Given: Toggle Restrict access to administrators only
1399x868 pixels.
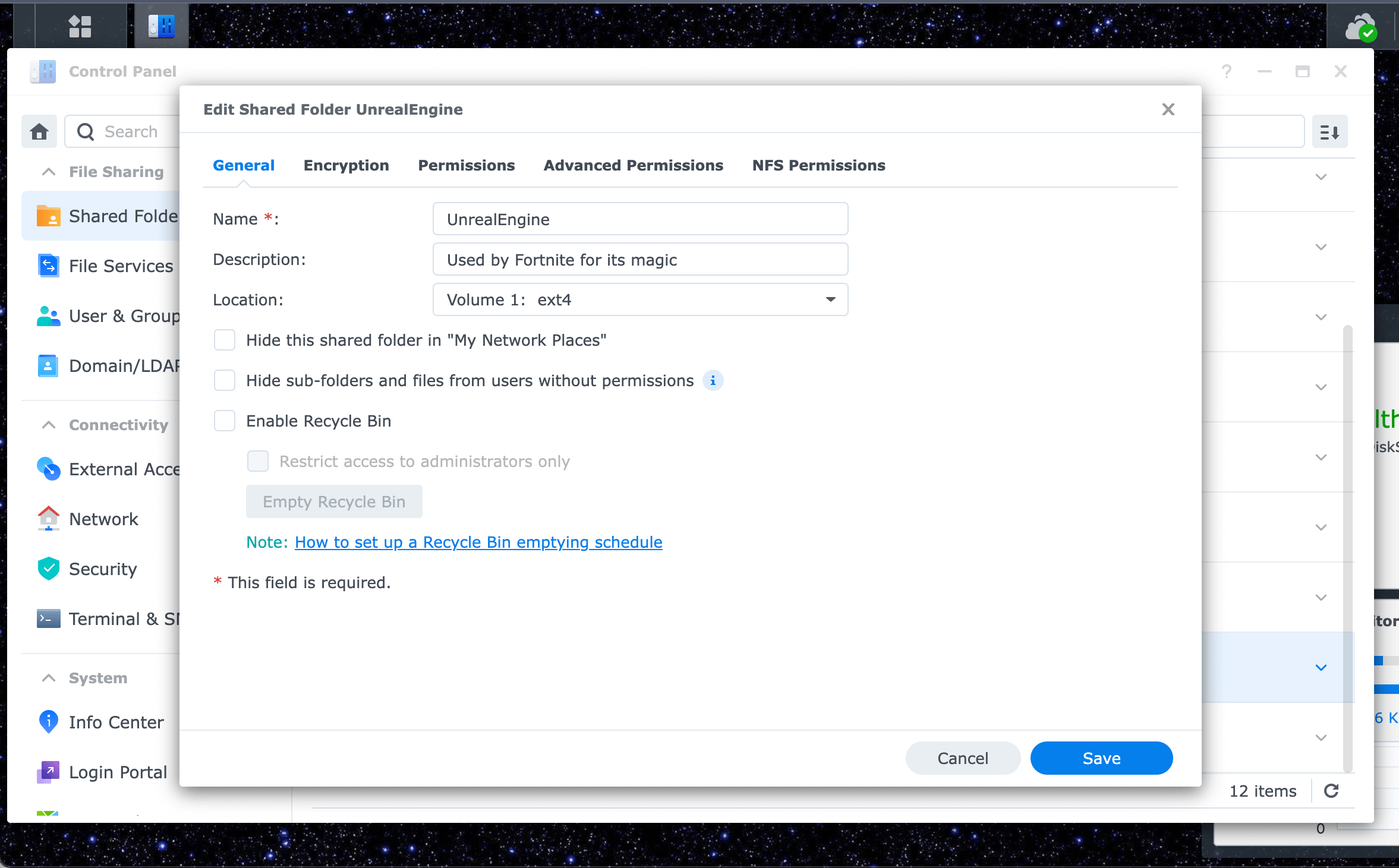Looking at the screenshot, I should coord(258,461).
